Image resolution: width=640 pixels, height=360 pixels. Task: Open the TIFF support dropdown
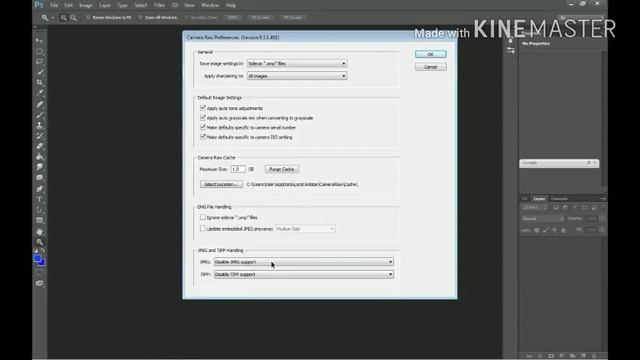point(304,274)
